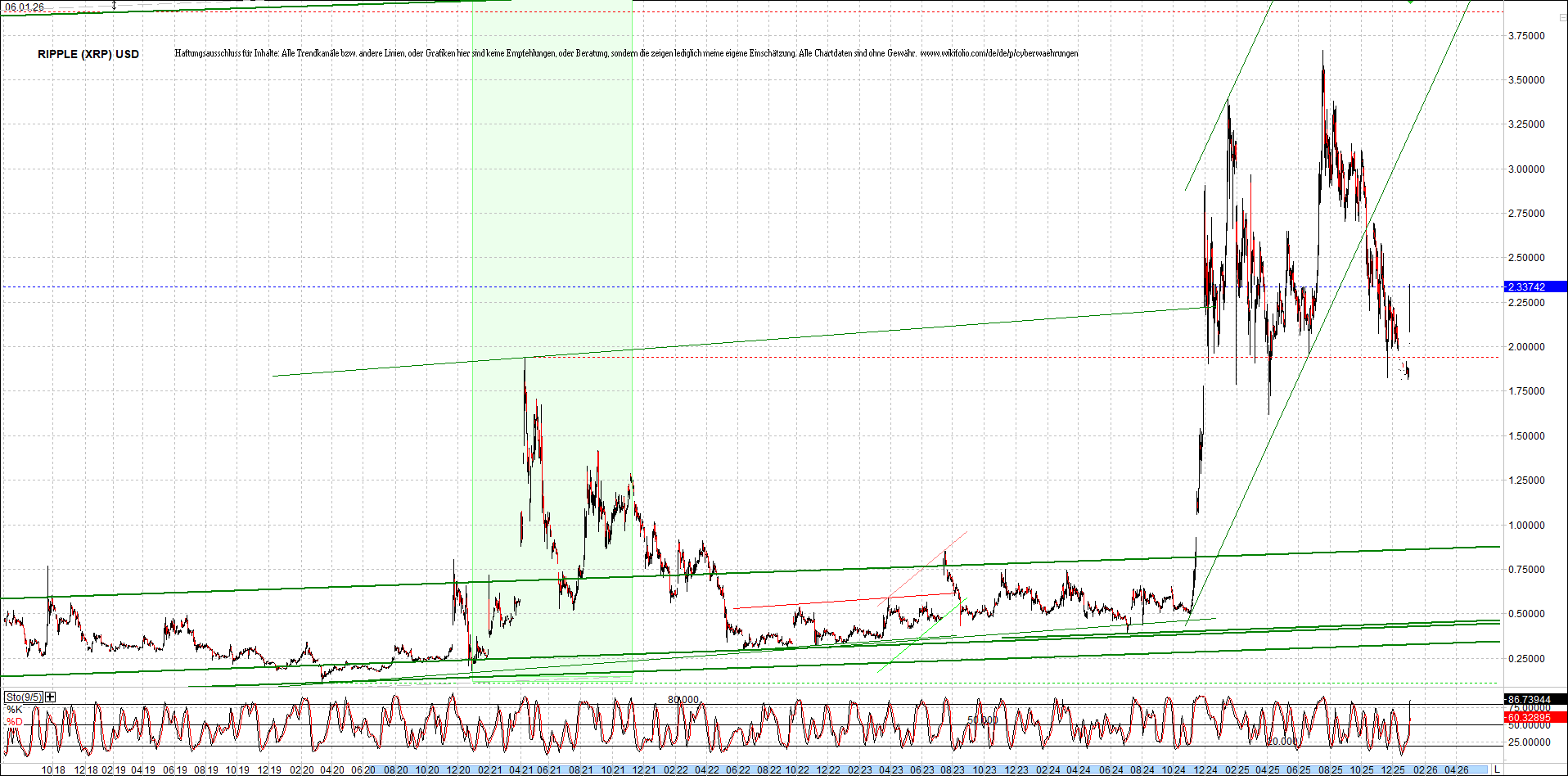Click the green marker at top right
The height and width of the screenshot is (776, 1568).
click(1410, 2)
